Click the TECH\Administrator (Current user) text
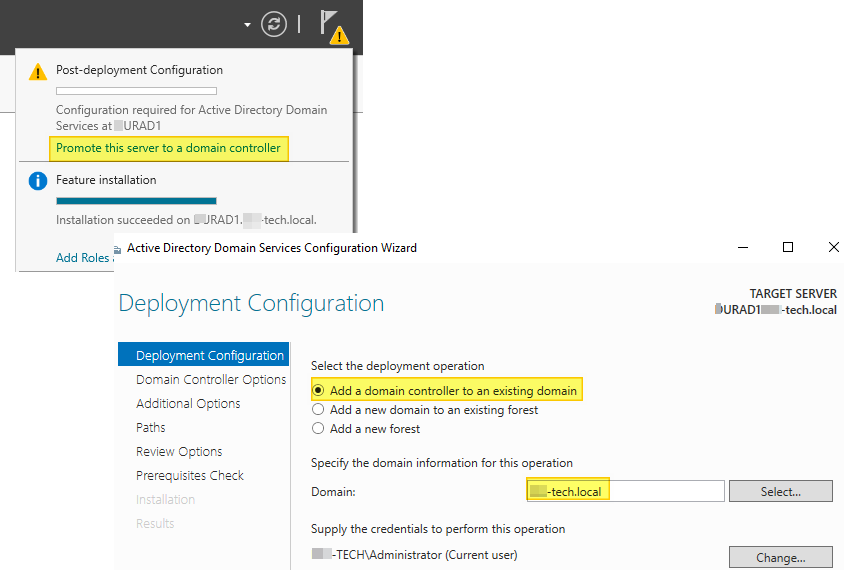The image size is (844, 570). coord(414,555)
